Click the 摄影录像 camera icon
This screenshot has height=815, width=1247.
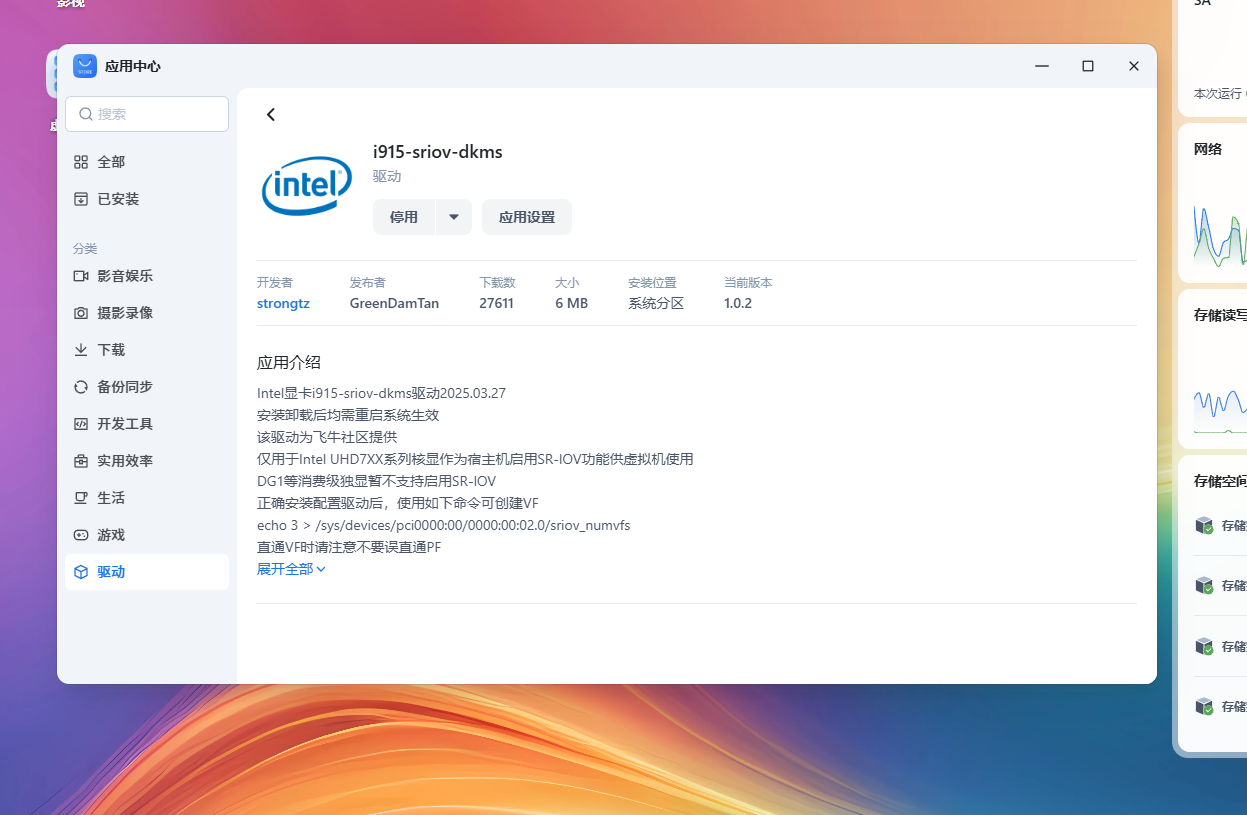(81, 313)
